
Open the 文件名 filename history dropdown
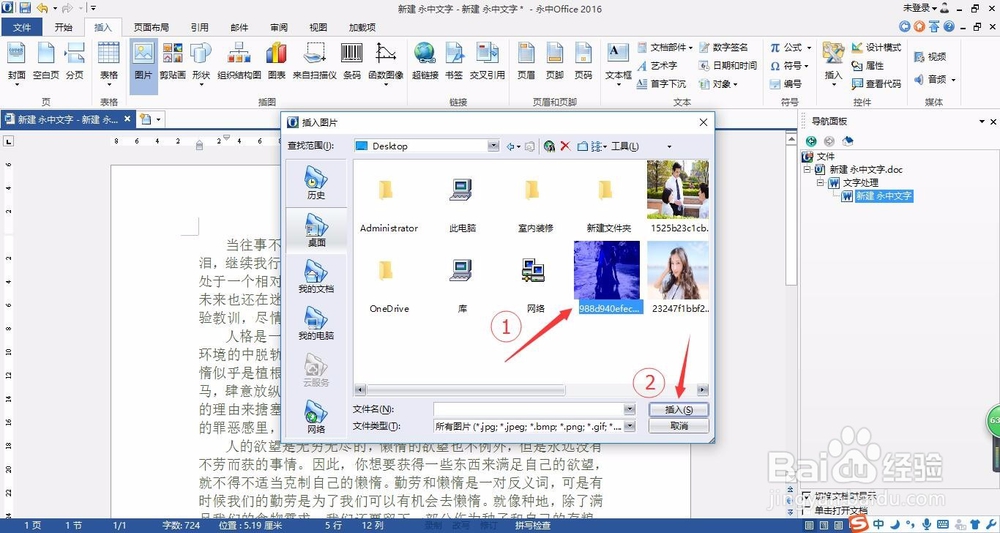tap(630, 409)
